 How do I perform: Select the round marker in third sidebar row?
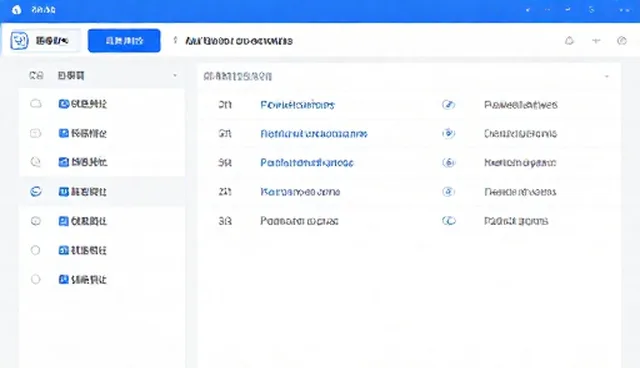[x=36, y=162]
